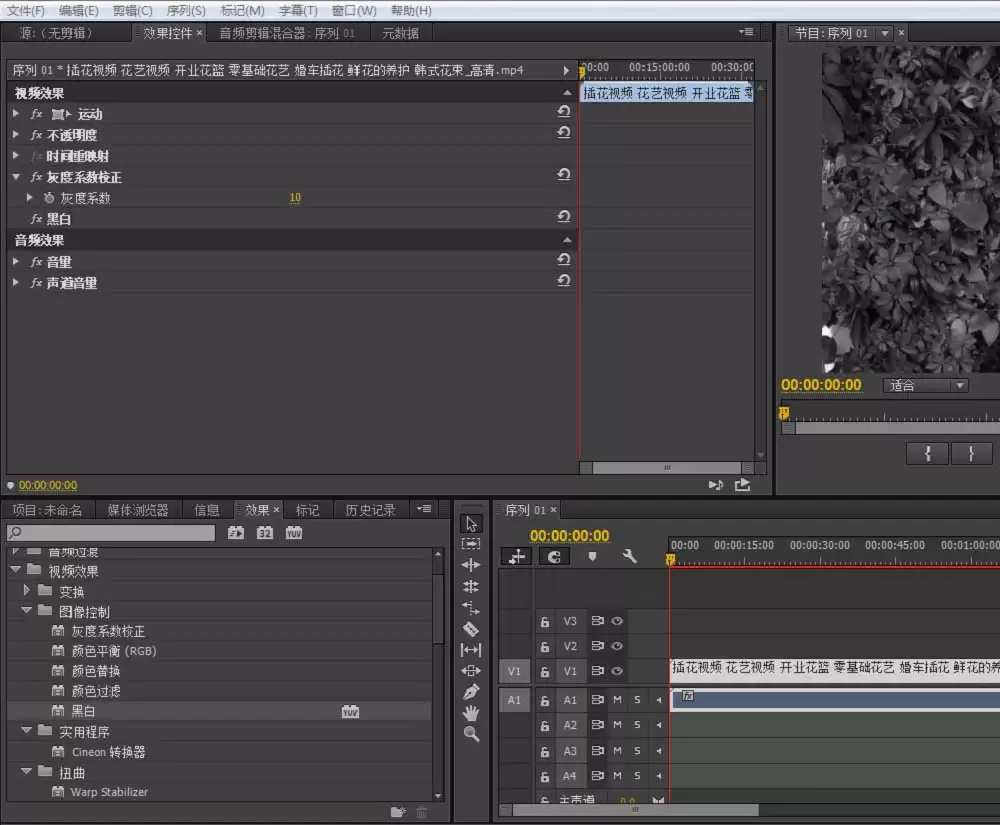The height and width of the screenshot is (825, 1000).
Task: Open the 适合 zoom level dropdown
Action: (925, 385)
